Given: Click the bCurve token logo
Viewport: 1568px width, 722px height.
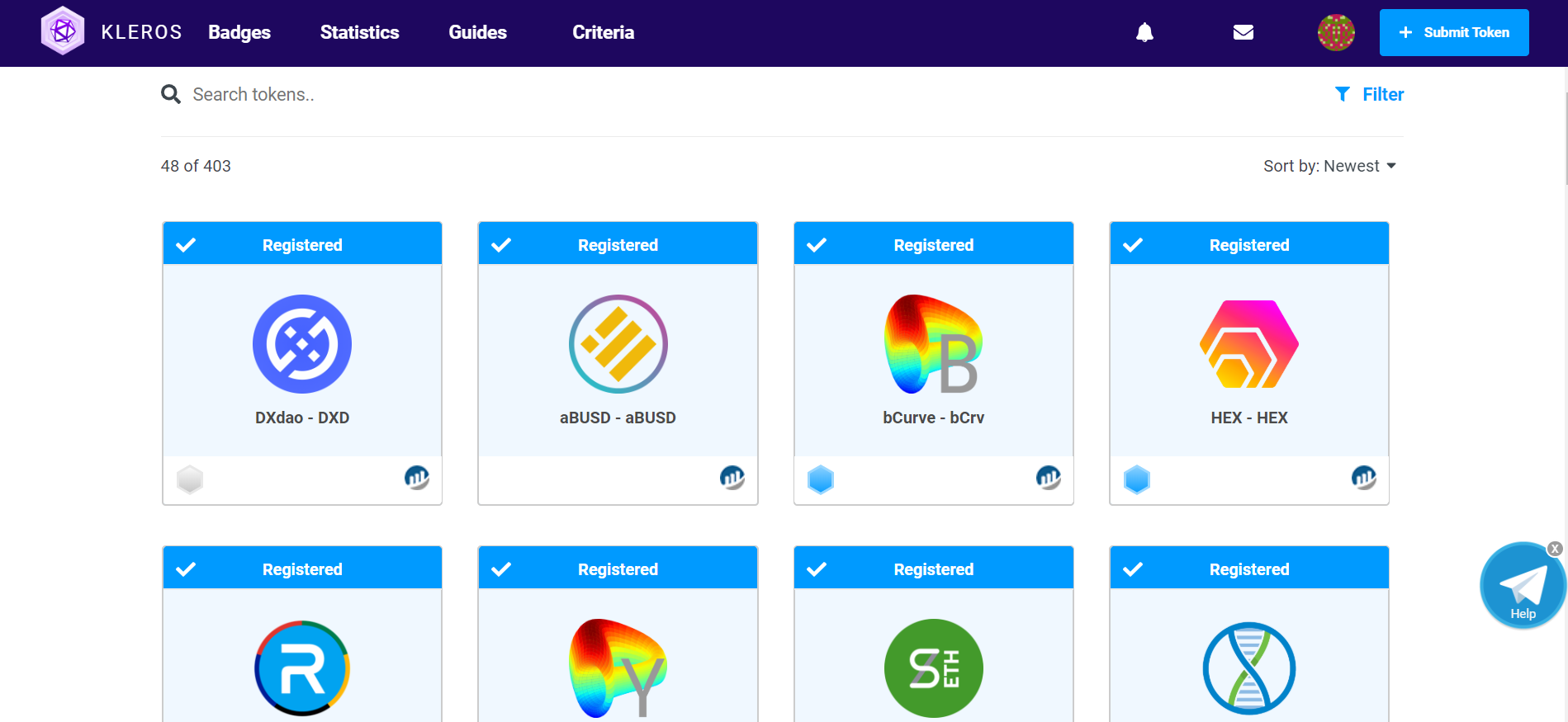Looking at the screenshot, I should click(x=933, y=344).
